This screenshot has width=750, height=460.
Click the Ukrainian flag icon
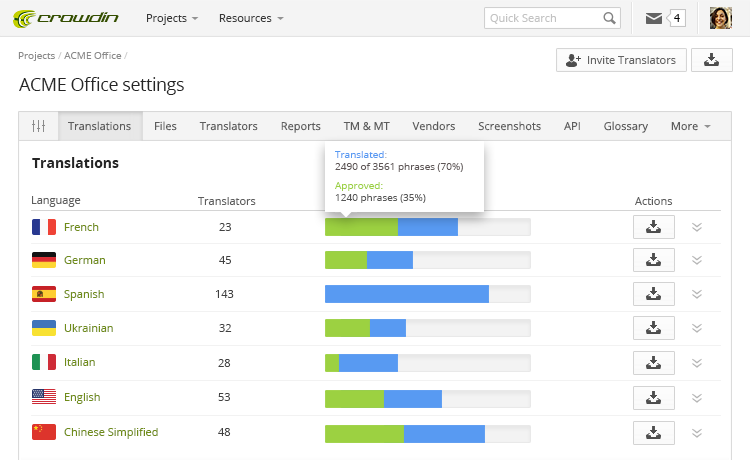44,328
